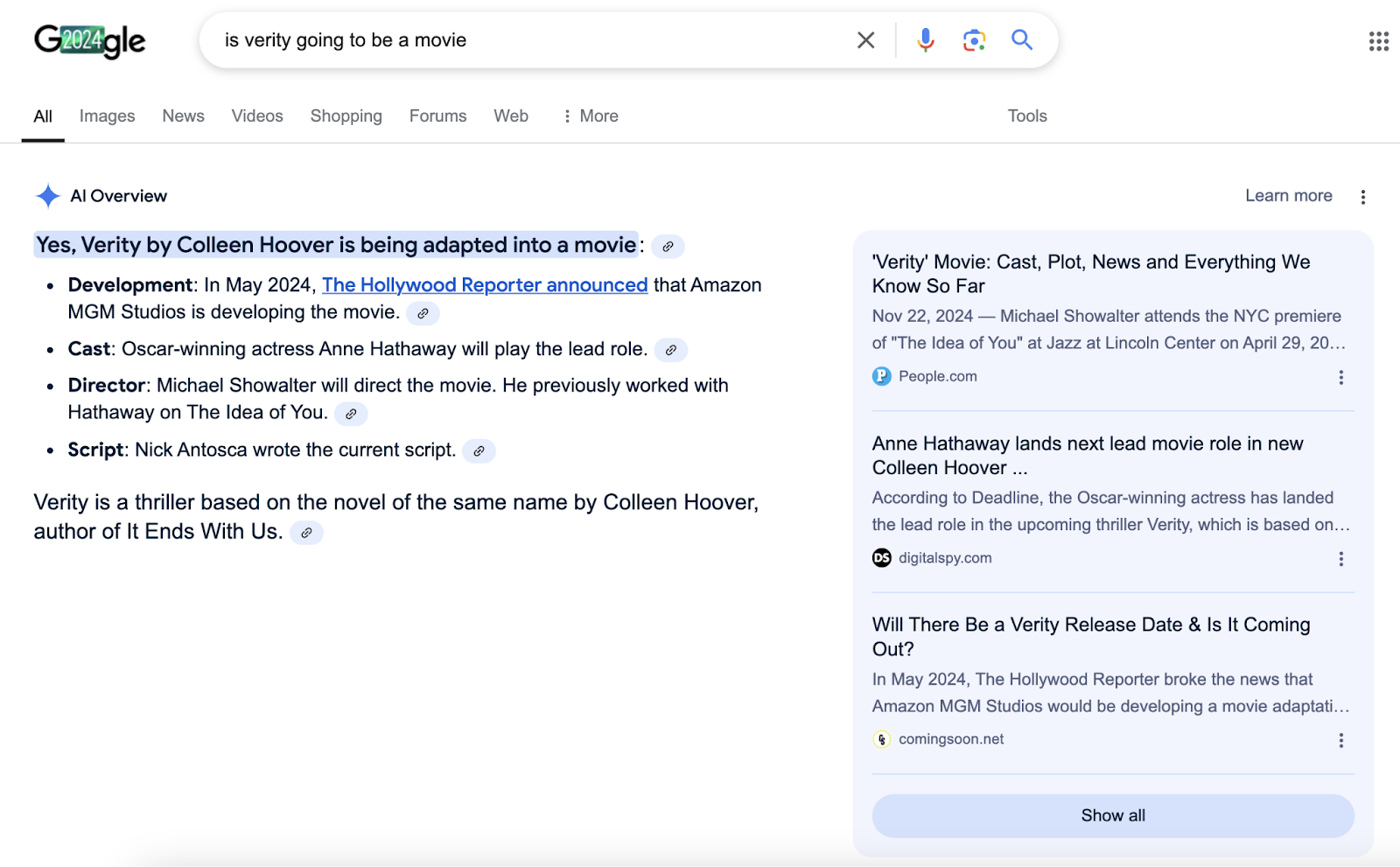This screenshot has height=867, width=1400.
Task: Switch to the News tab
Action: (x=183, y=115)
